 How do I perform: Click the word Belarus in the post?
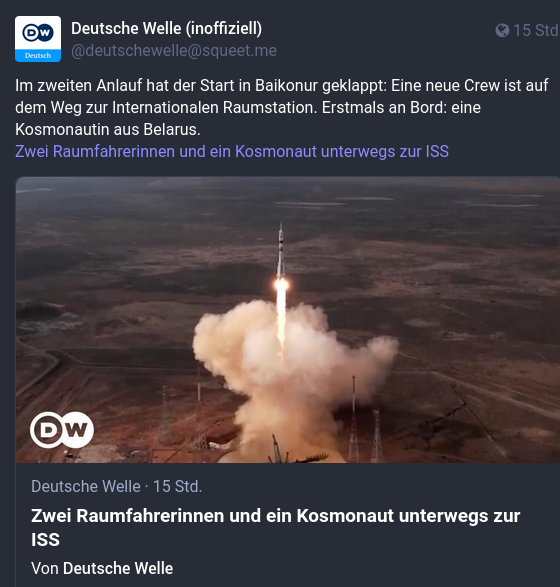pos(172,130)
